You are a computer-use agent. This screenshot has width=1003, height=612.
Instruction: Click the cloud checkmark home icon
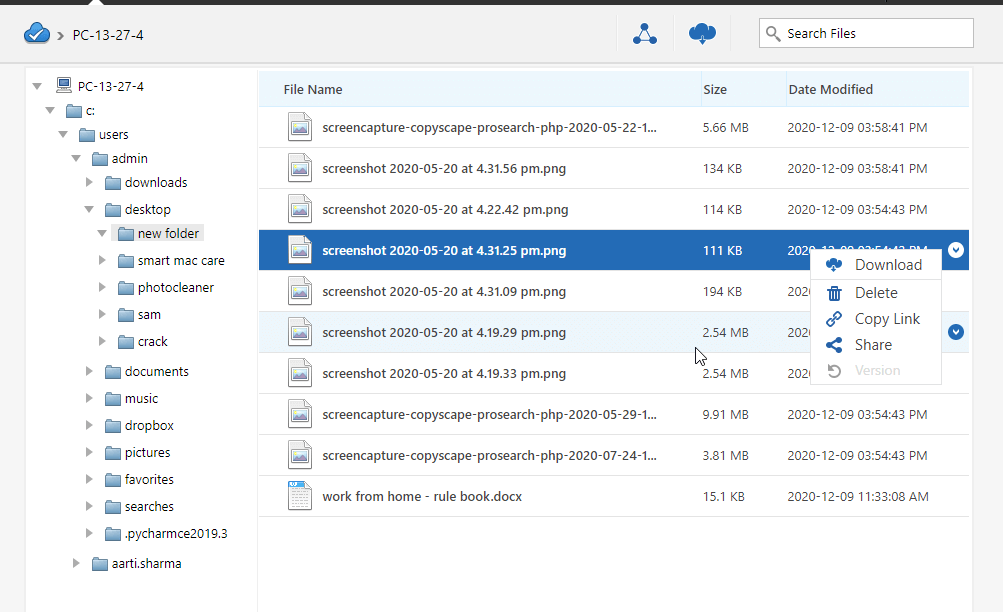[36, 33]
